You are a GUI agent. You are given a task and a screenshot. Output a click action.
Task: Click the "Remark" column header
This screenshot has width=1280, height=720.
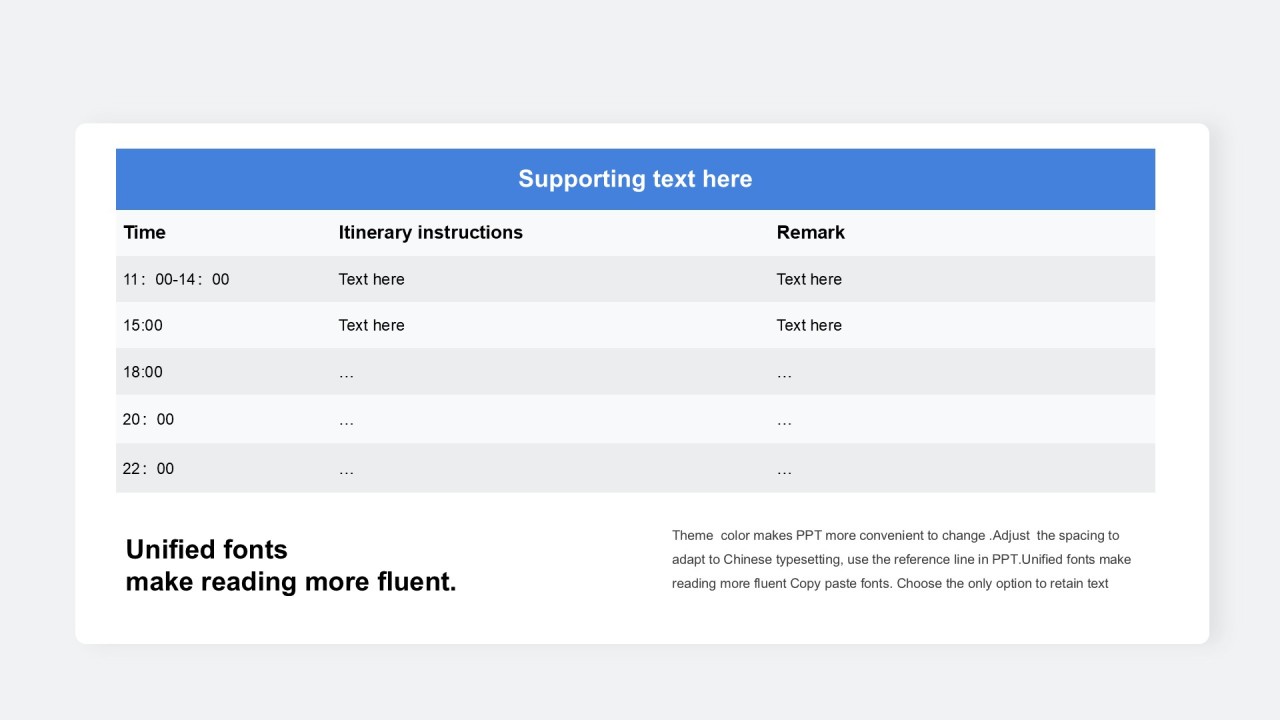click(810, 232)
